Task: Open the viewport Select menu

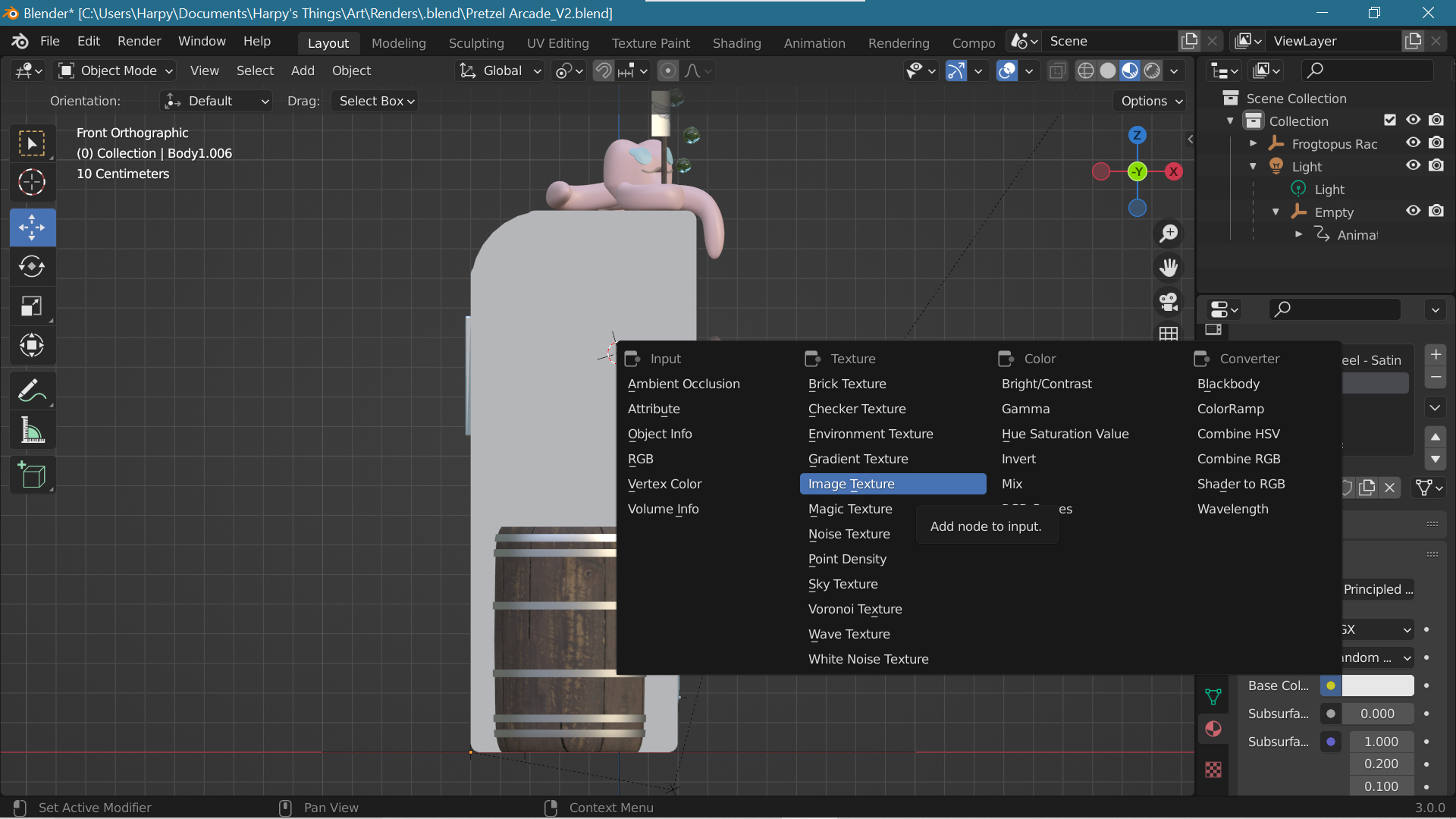Action: point(255,71)
